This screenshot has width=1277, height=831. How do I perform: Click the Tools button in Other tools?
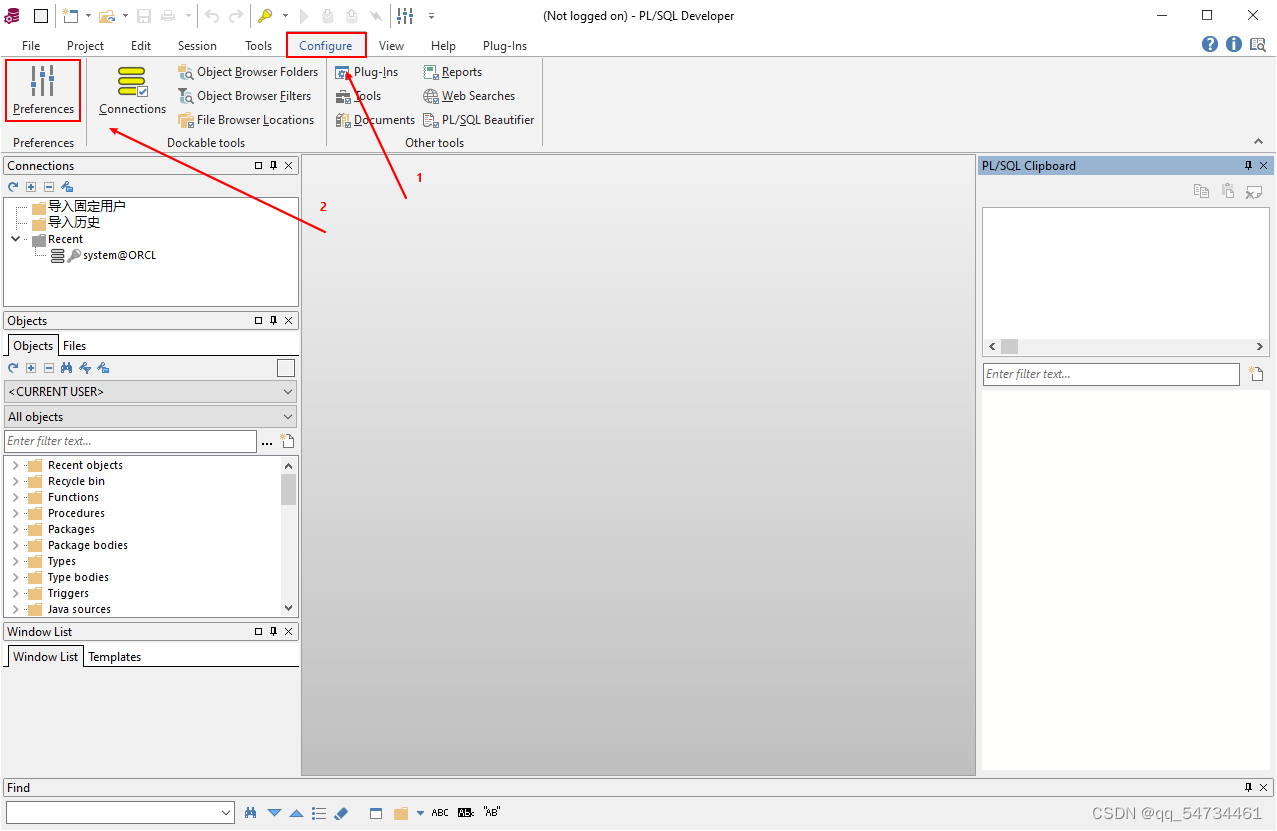pyautogui.click(x=359, y=96)
